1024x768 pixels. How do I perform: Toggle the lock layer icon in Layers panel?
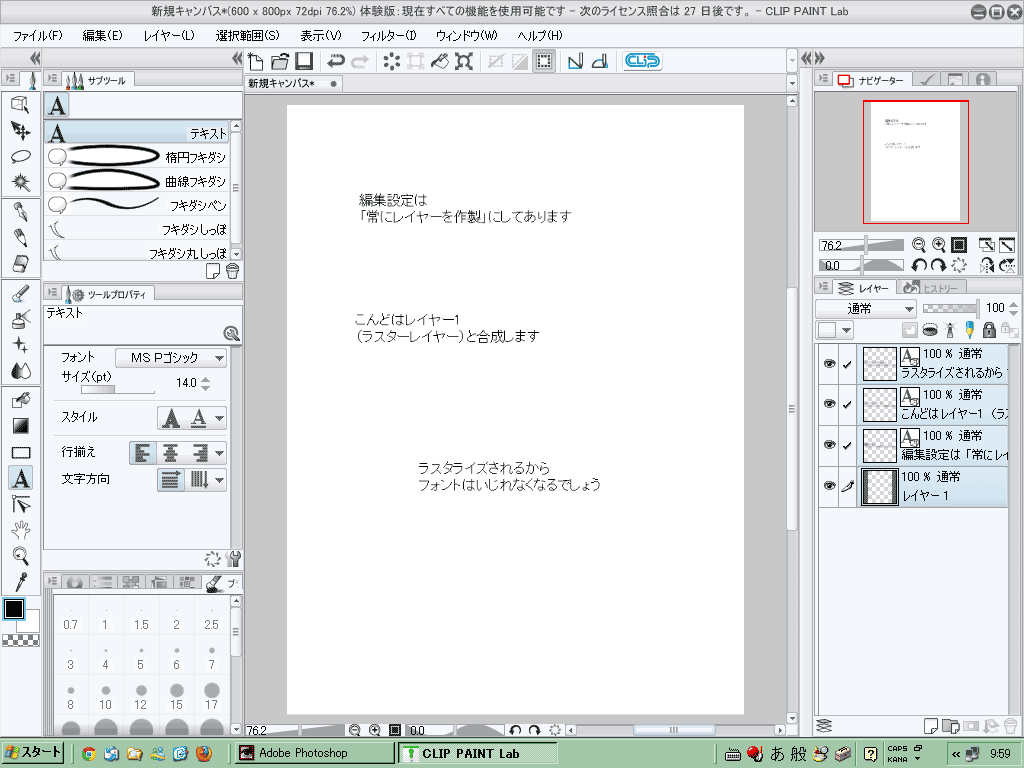click(989, 330)
